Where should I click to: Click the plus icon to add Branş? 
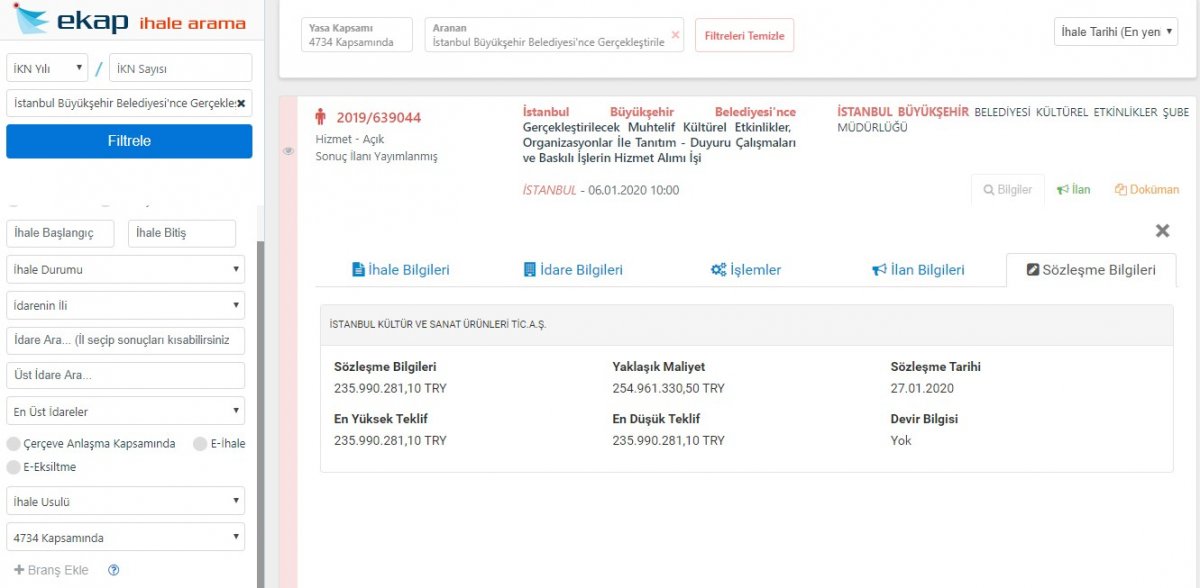tap(17, 570)
